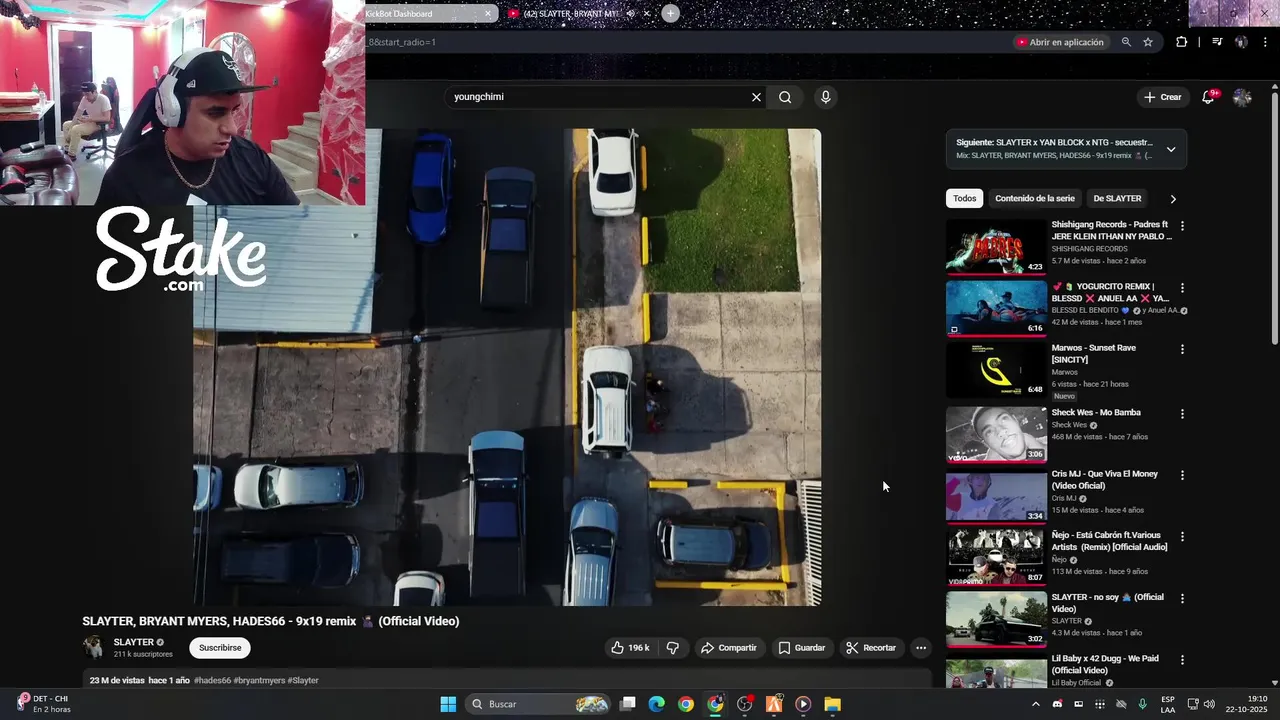Viewport: 1280px width, 720px height.
Task: Open YOGURCITO REMIX video thumbnail
Action: coord(996,308)
